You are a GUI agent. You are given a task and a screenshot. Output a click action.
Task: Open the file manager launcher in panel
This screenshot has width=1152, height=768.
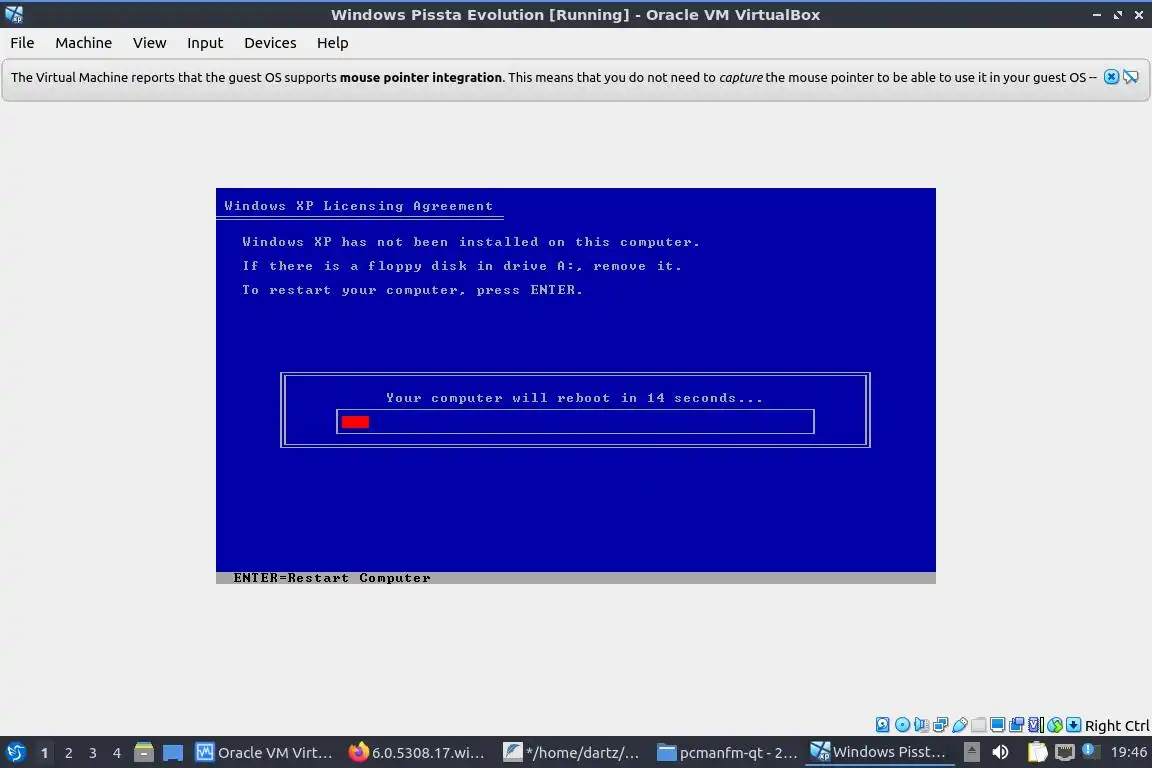pyautogui.click(x=144, y=752)
